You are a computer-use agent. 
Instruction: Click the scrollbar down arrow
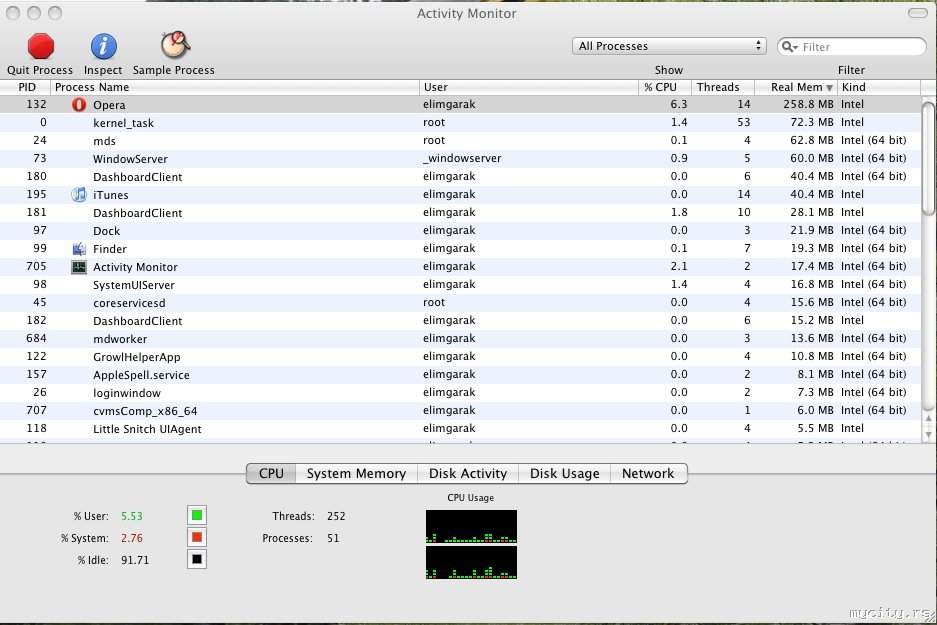(x=928, y=434)
